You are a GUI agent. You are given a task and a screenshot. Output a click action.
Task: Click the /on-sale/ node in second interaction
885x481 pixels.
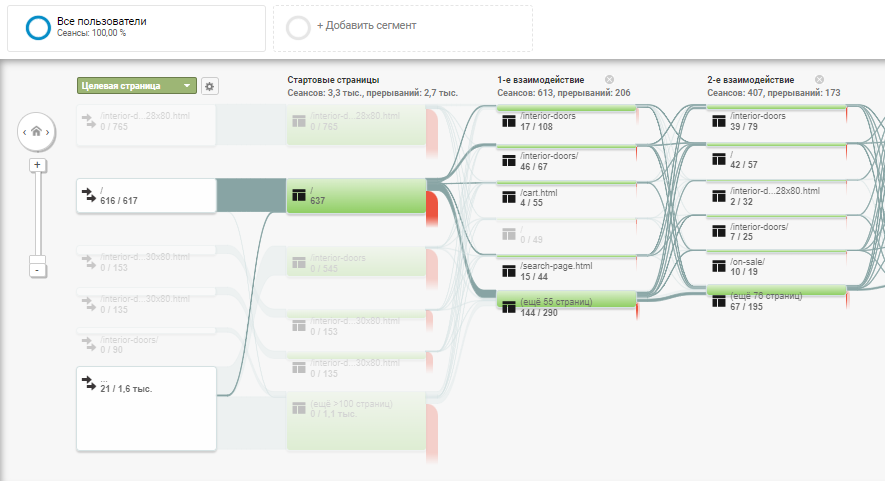(776, 265)
